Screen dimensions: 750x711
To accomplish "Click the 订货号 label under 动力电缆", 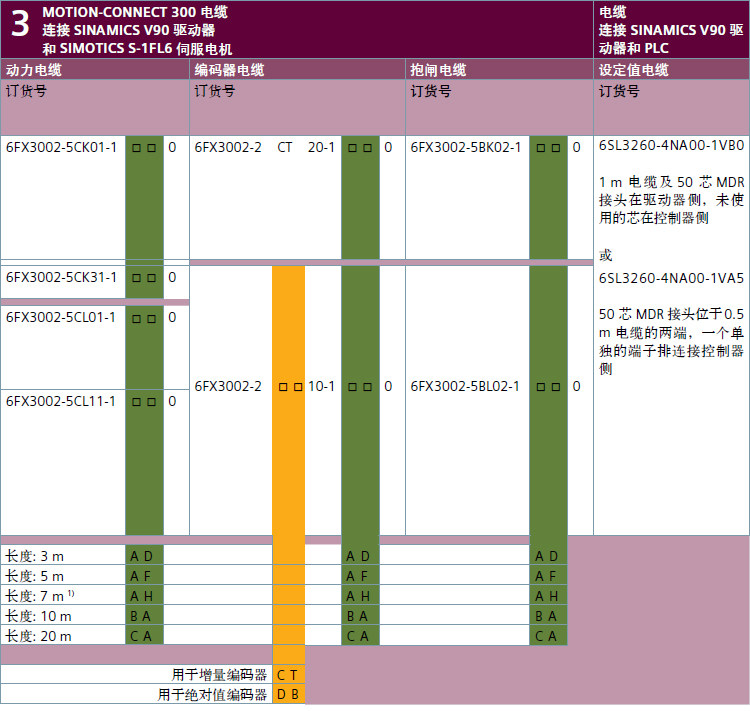I will click(x=26, y=91).
